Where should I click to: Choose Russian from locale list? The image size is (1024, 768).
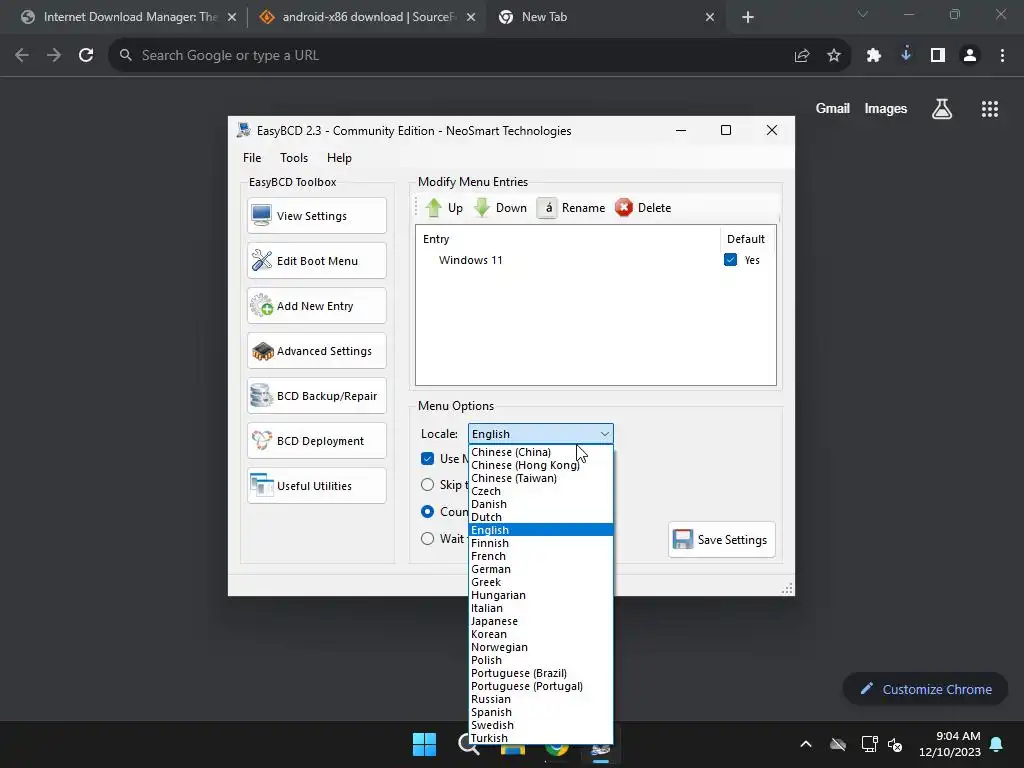[x=541, y=699]
